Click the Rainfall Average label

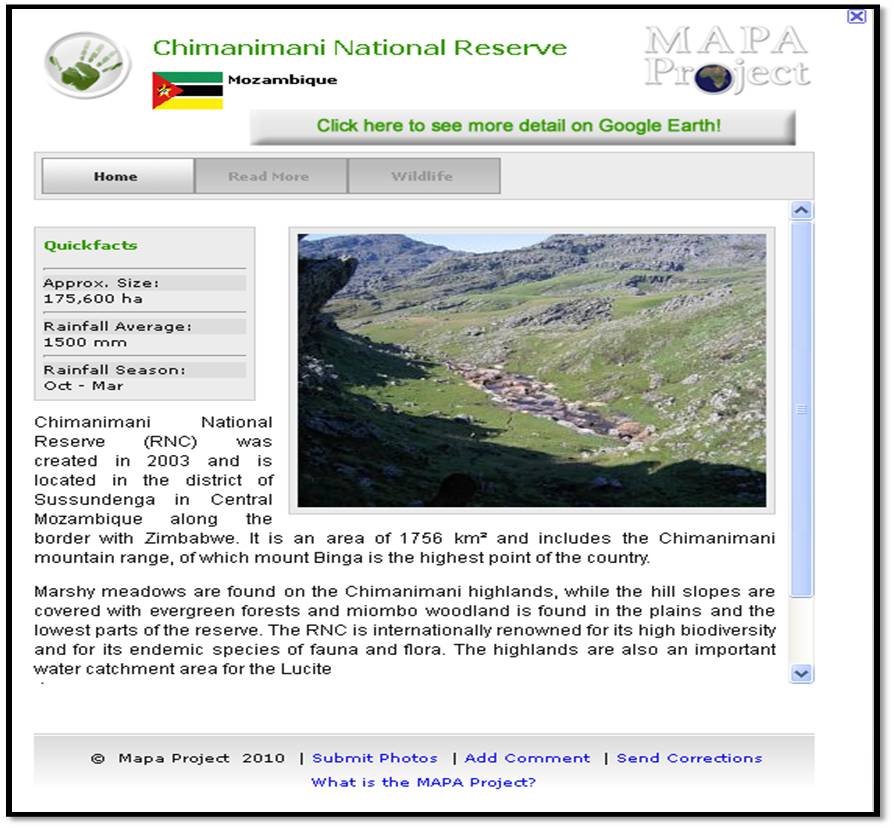(x=118, y=327)
